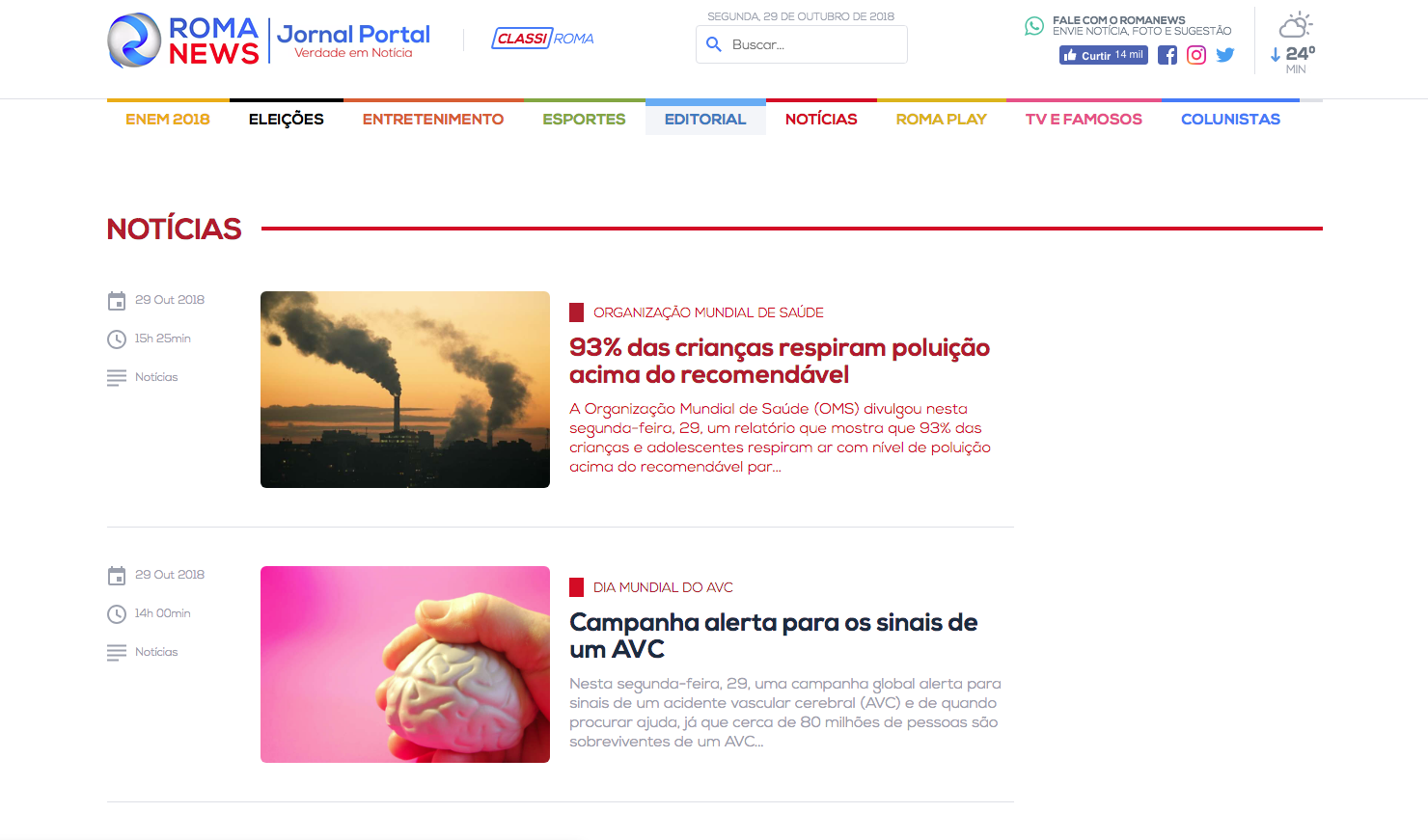Read the AVC campaign summary paragraph
Image resolution: width=1428 pixels, height=840 pixels.
pos(785,713)
